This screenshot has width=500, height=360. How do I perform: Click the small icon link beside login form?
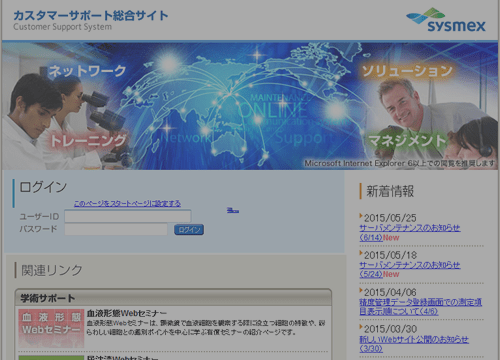coord(233,210)
